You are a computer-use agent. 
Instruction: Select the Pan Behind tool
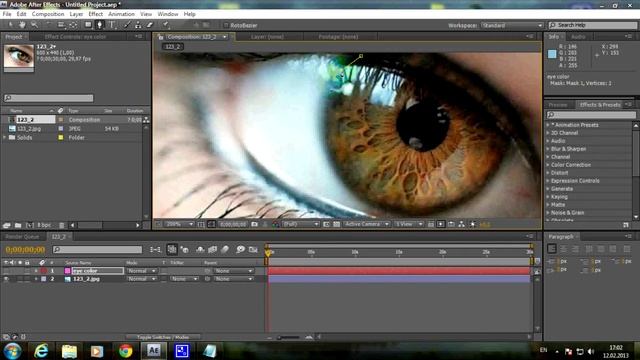[x=73, y=25]
